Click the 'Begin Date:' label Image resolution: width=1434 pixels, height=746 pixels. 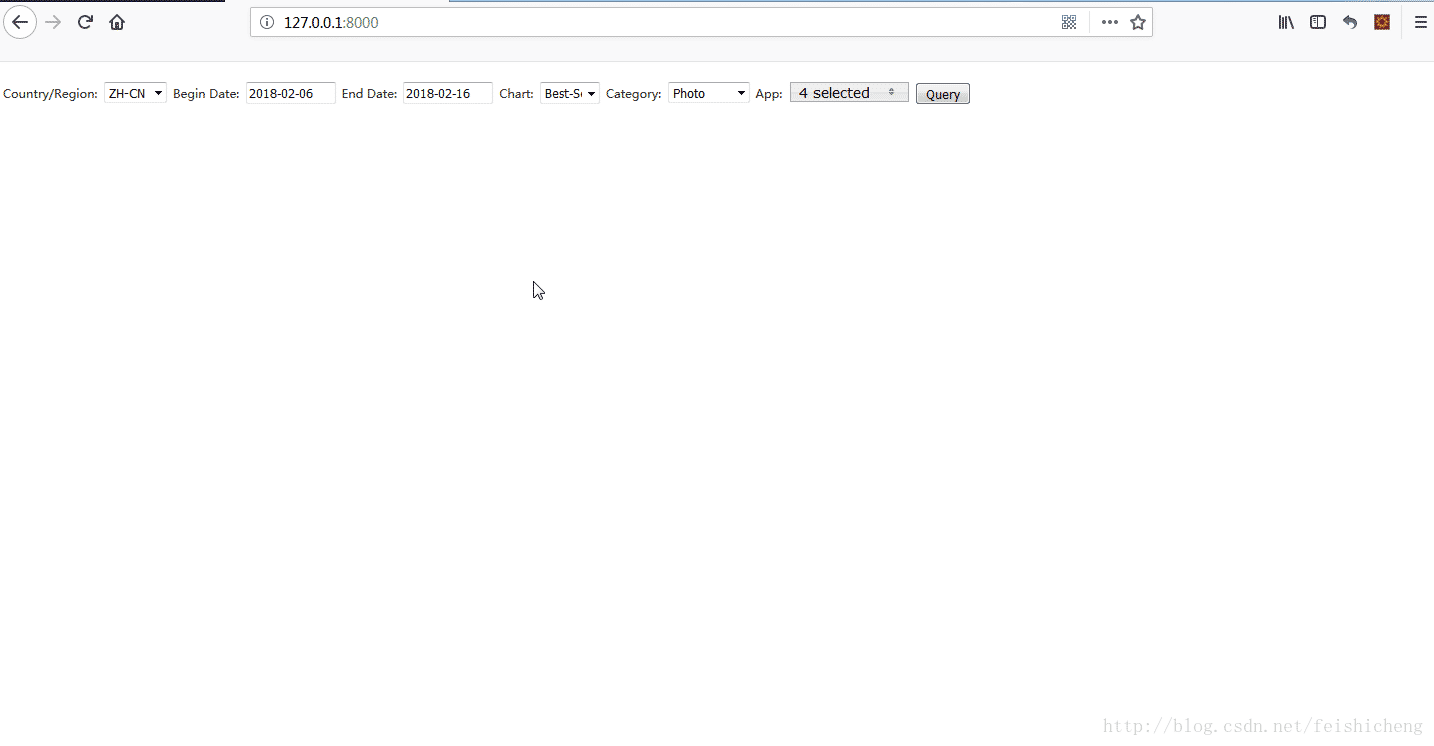206,94
